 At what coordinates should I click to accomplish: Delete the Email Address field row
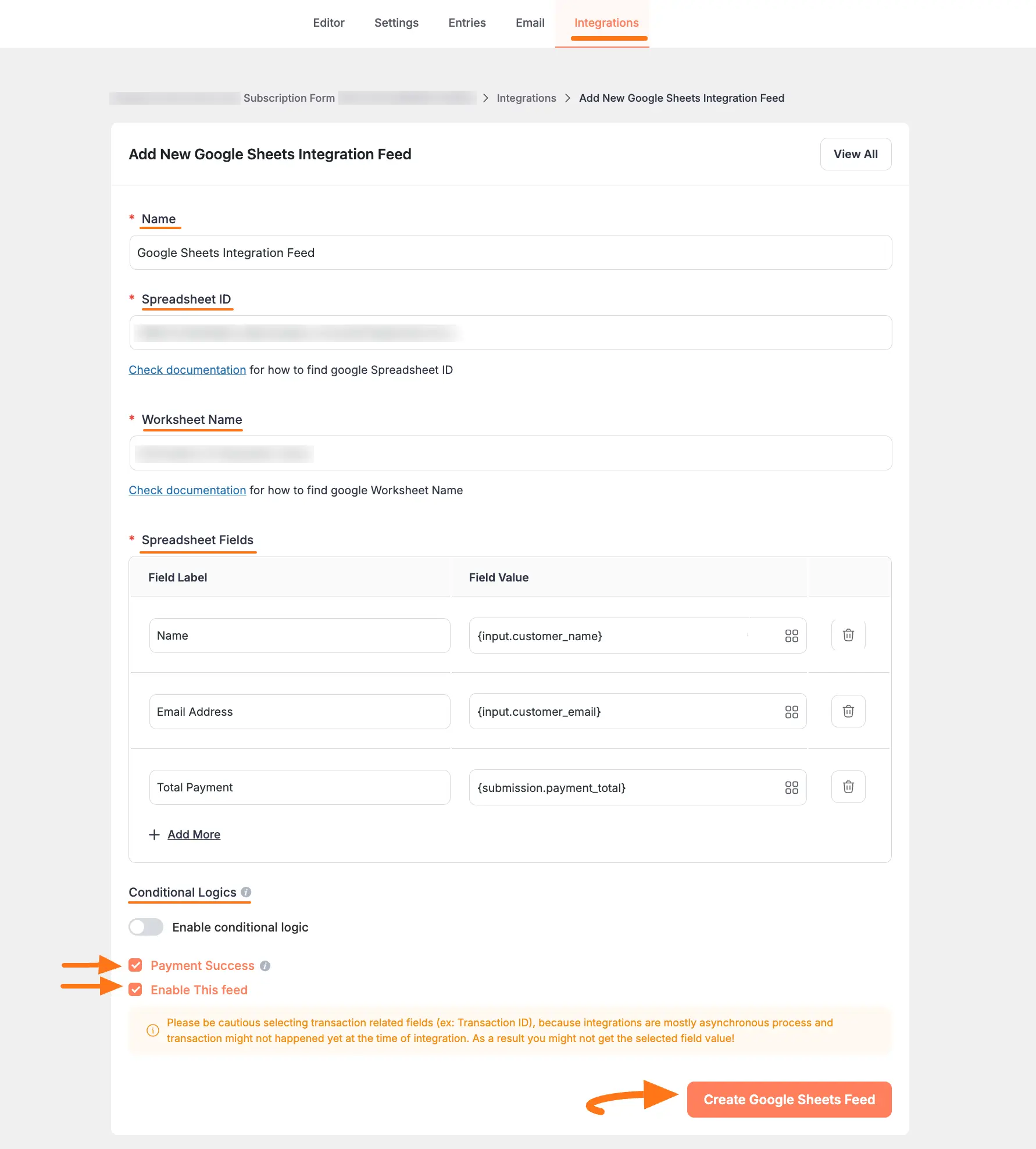[x=848, y=711]
